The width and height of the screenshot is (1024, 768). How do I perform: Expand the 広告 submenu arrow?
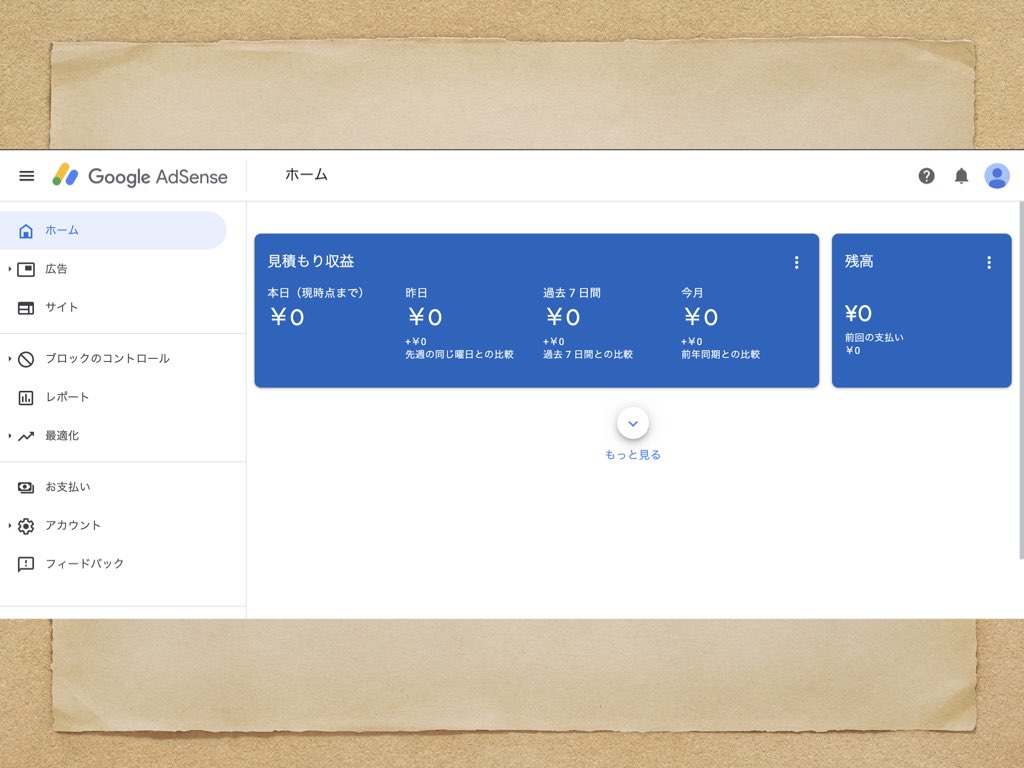point(9,269)
